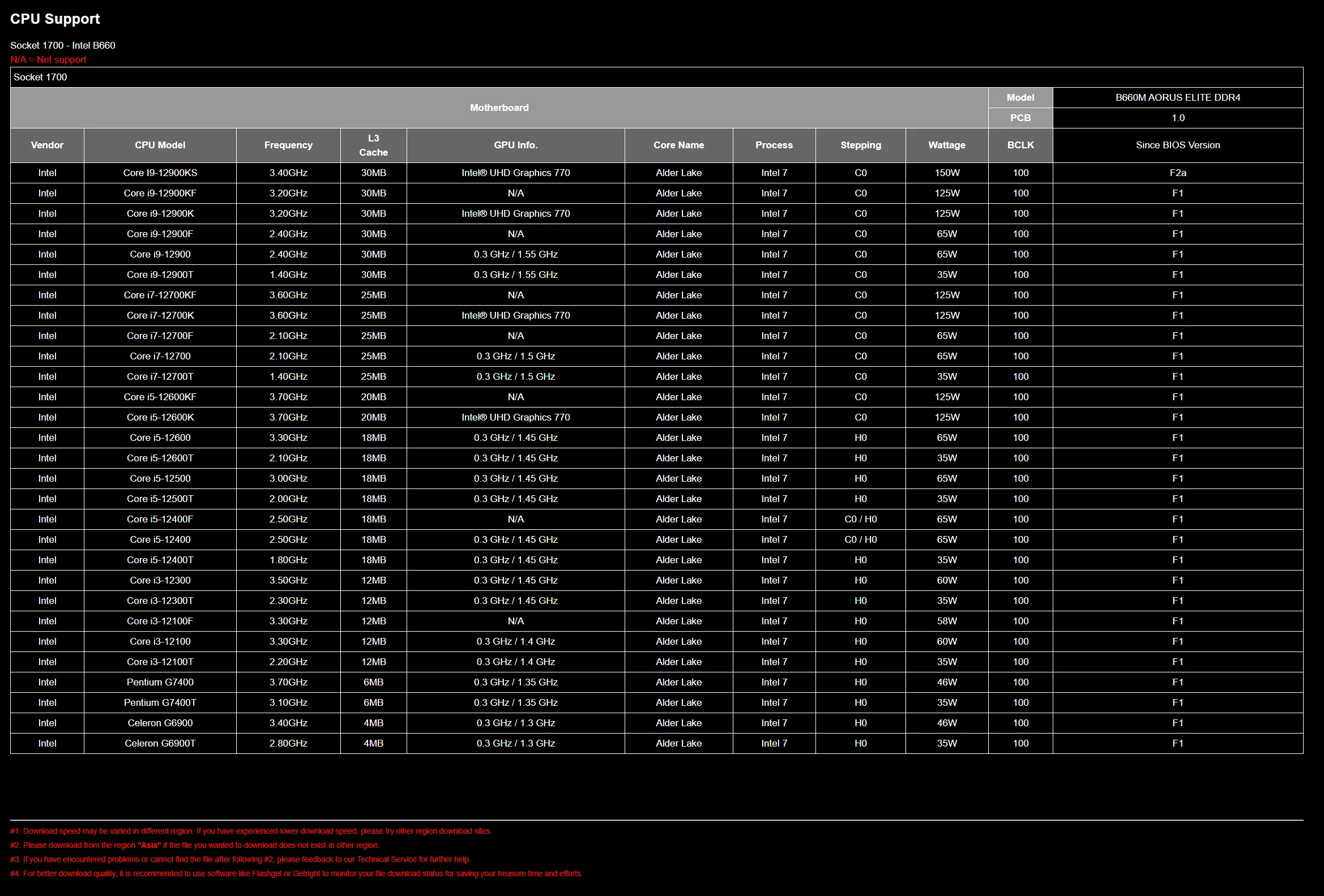
Task: Click the "PCB" label cell
Action: (1020, 118)
